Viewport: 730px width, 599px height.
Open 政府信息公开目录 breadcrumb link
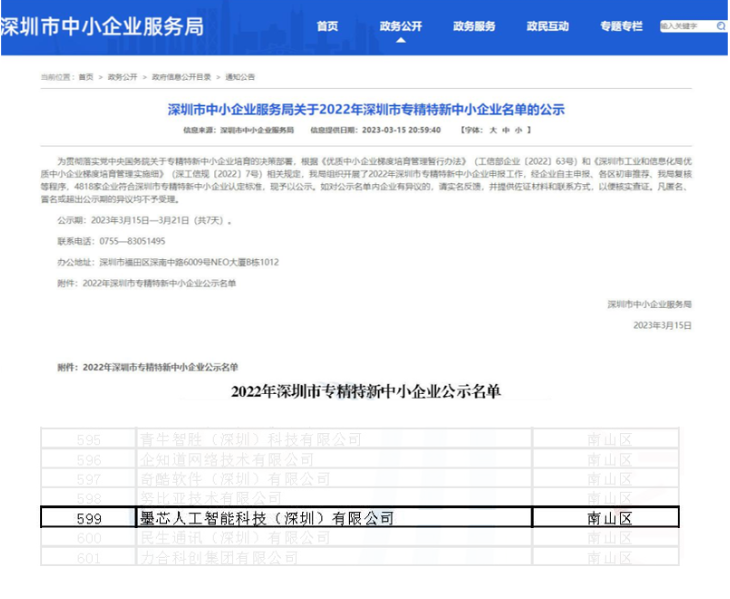click(x=181, y=77)
